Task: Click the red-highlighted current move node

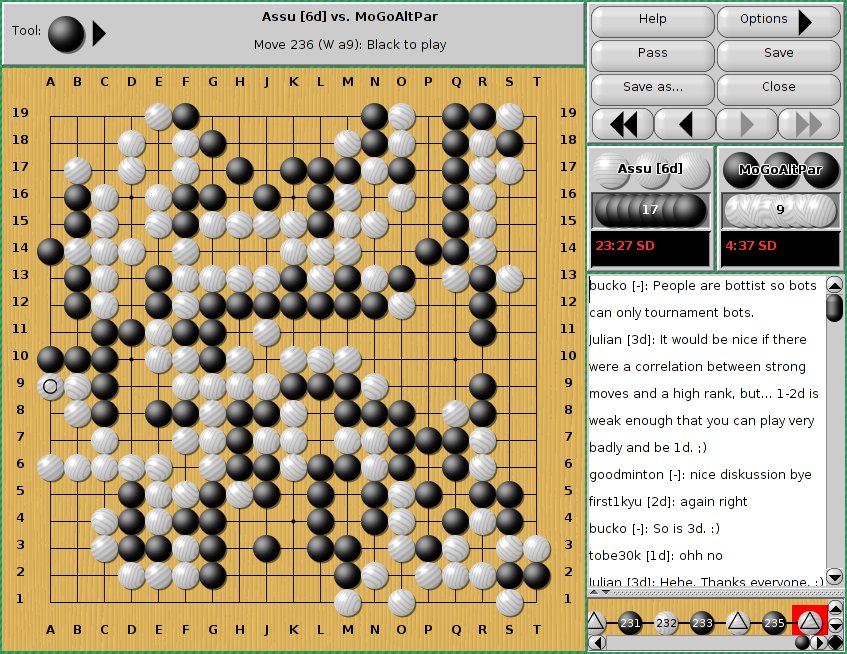Action: click(x=809, y=623)
